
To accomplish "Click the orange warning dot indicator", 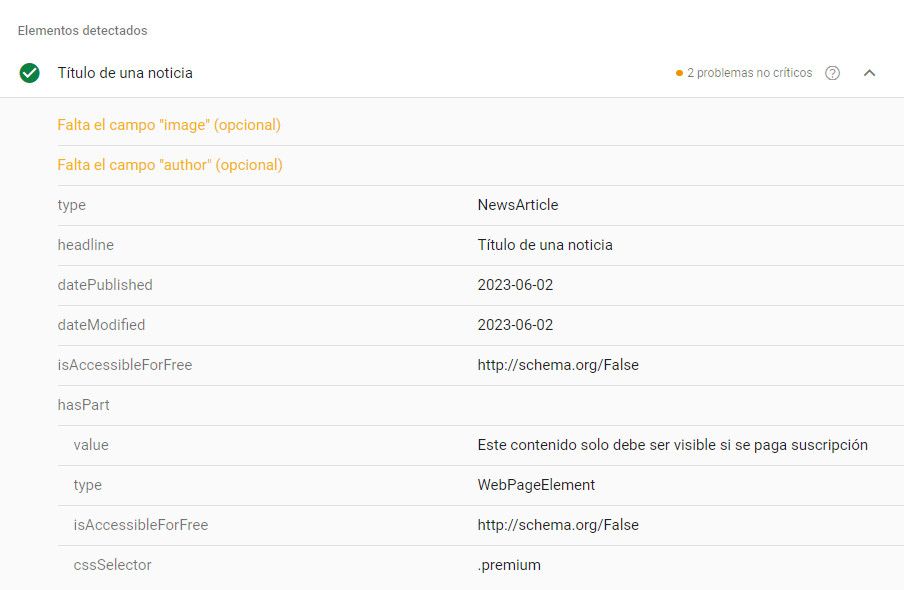I will click(681, 72).
